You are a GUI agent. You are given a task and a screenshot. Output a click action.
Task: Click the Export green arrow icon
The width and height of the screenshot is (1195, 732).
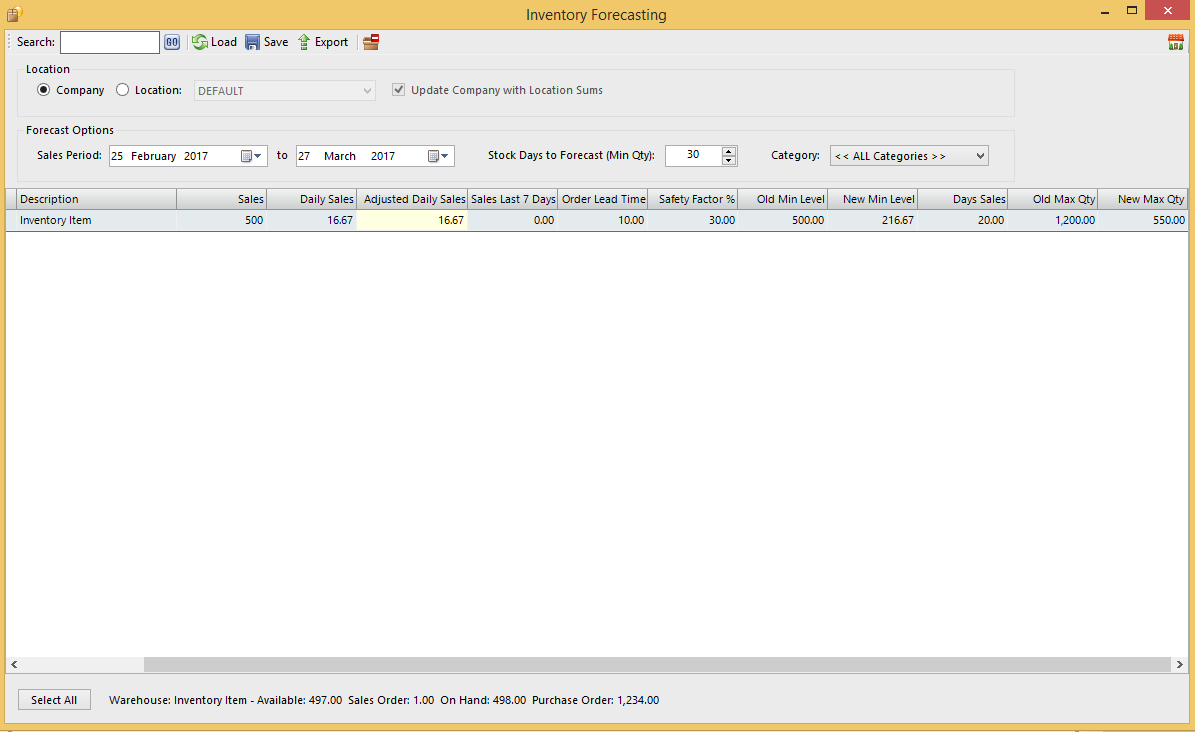click(x=304, y=42)
